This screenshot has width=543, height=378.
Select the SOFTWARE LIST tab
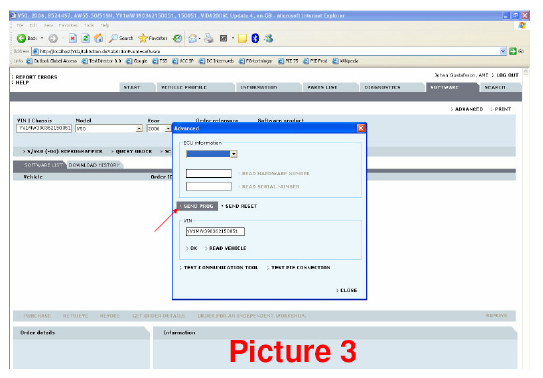[x=43, y=165]
